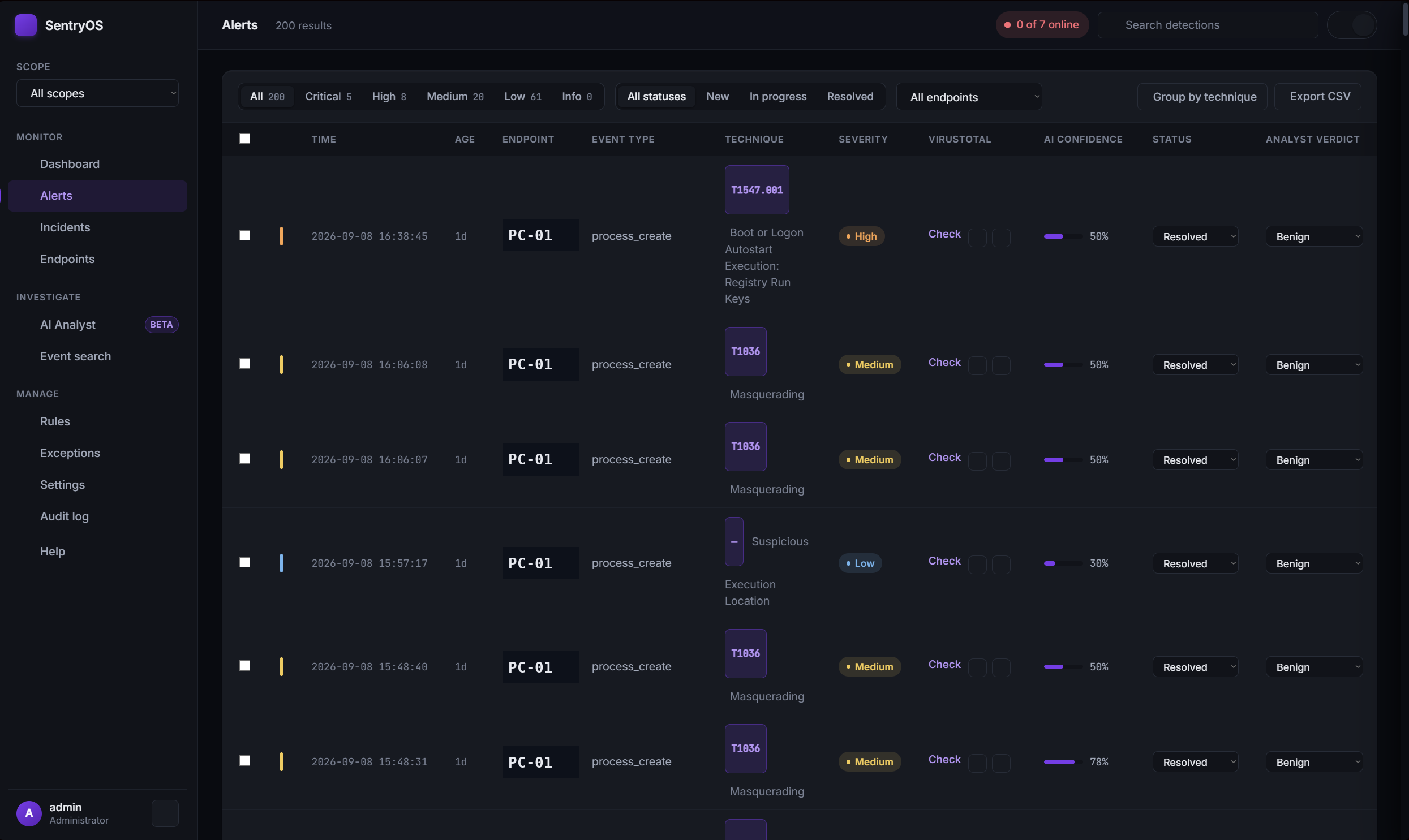
Task: Click the 78% AI confidence bar
Action: 1063,762
